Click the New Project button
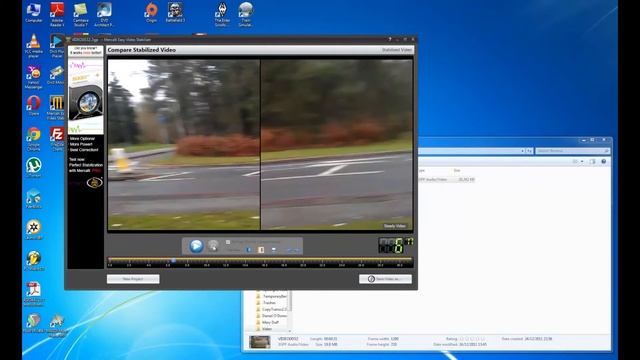This screenshot has height=360, width=640. coord(133,279)
